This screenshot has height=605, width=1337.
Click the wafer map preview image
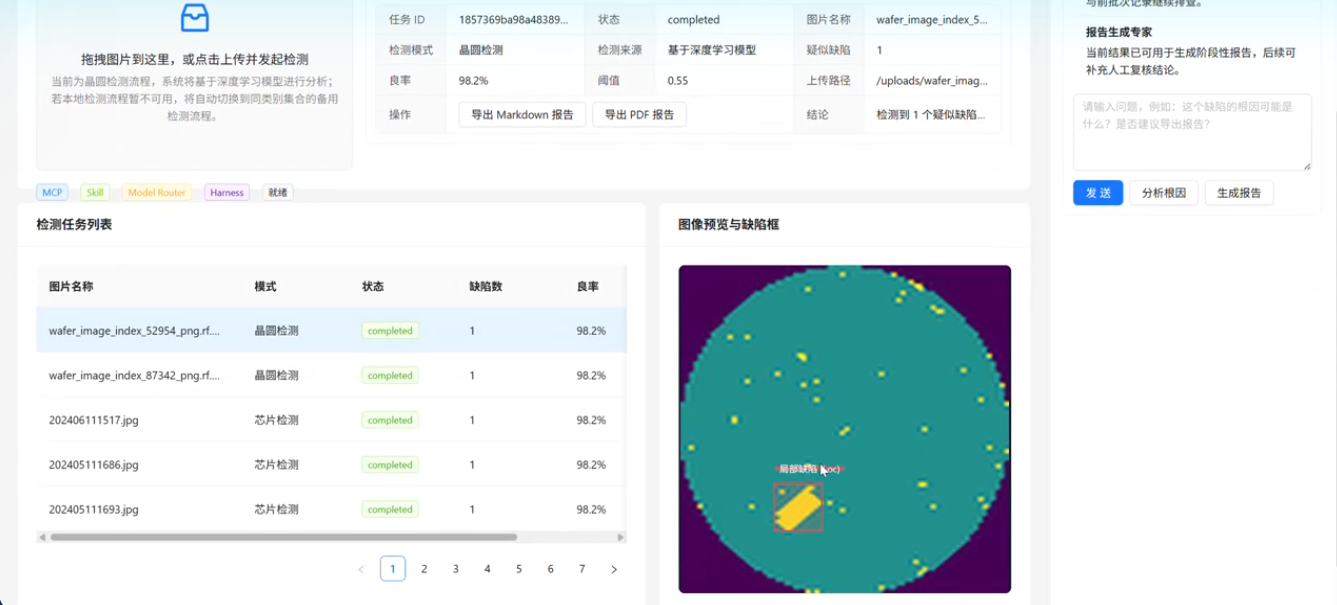pos(845,429)
